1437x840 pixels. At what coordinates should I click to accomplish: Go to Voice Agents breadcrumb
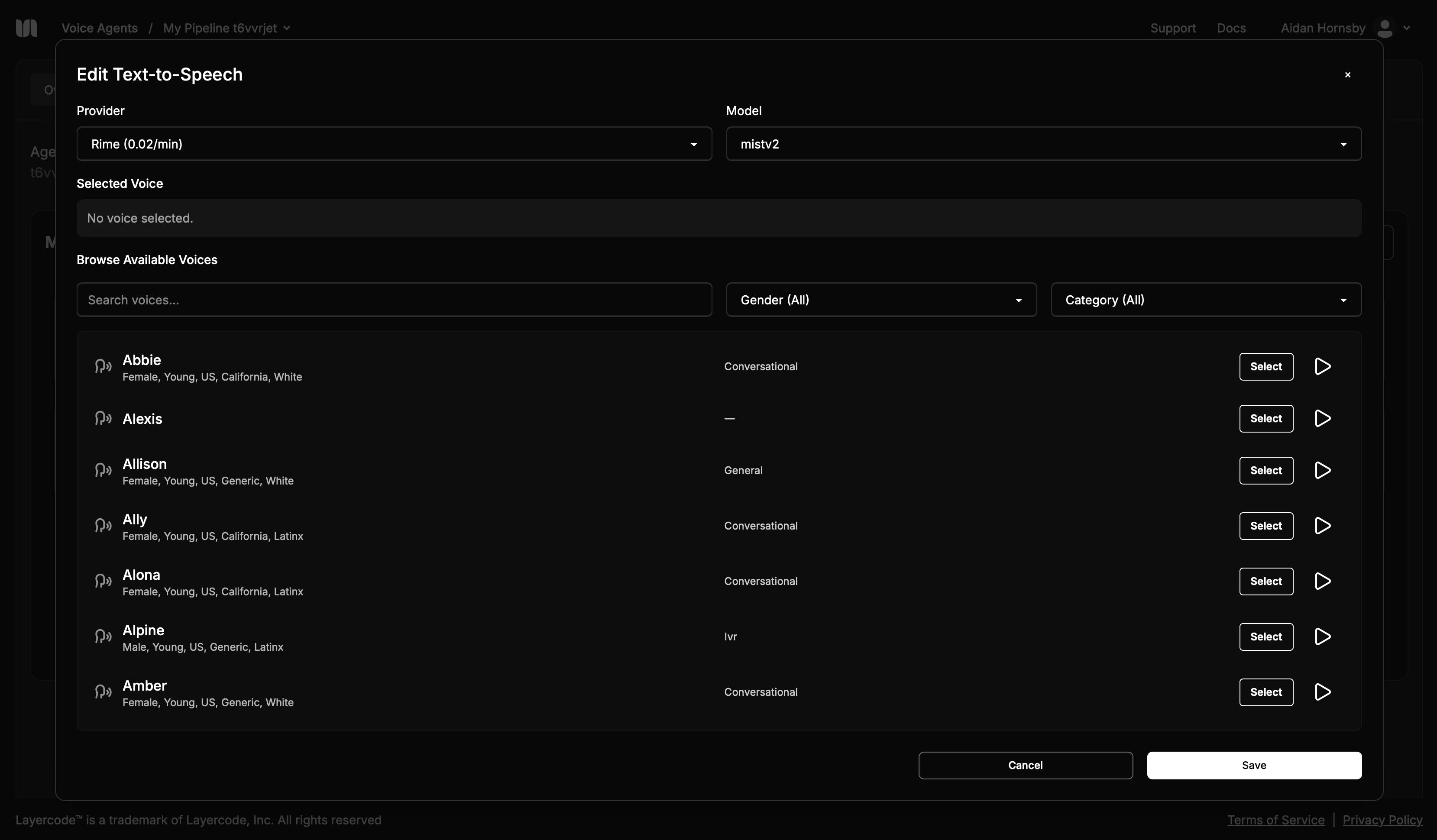(99, 28)
